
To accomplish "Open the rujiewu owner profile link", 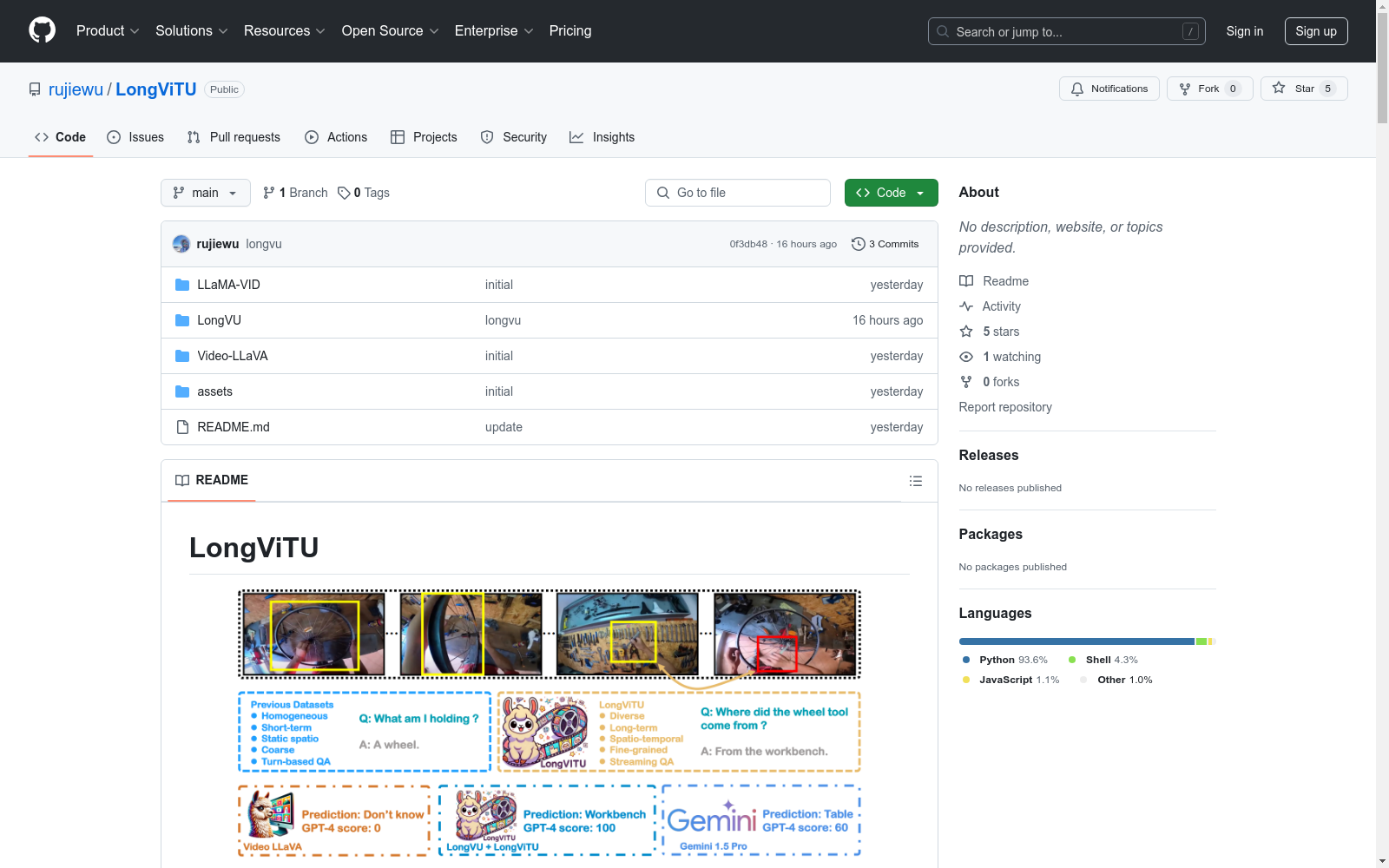I will pos(76,89).
